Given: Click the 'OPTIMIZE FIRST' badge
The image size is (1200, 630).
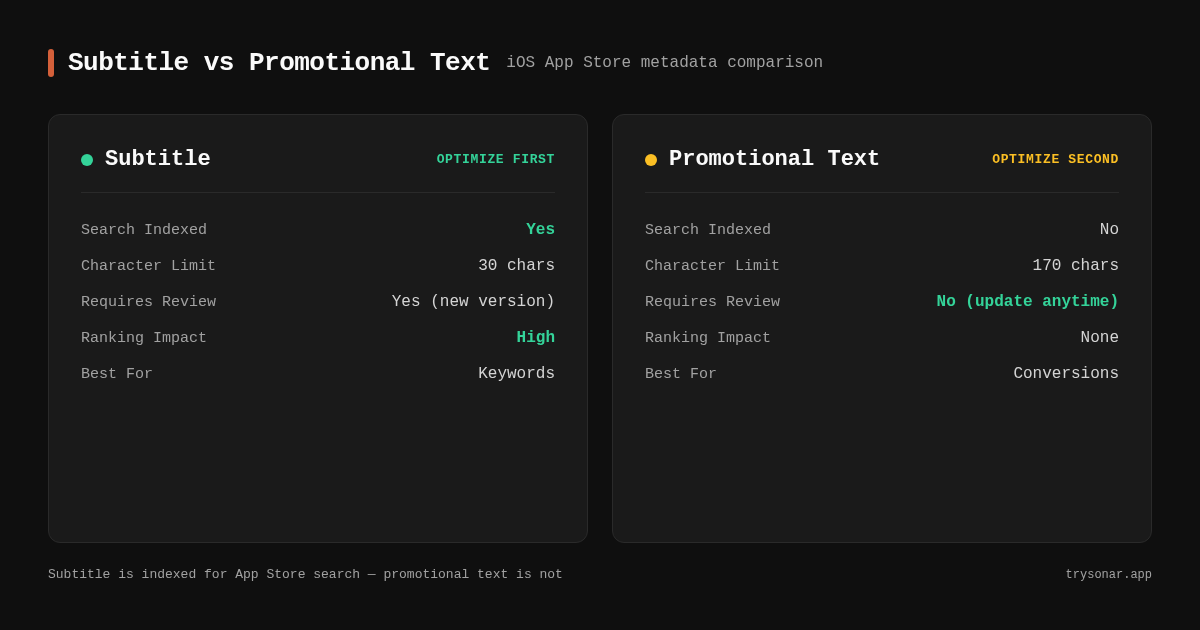Looking at the screenshot, I should pos(495,159).
